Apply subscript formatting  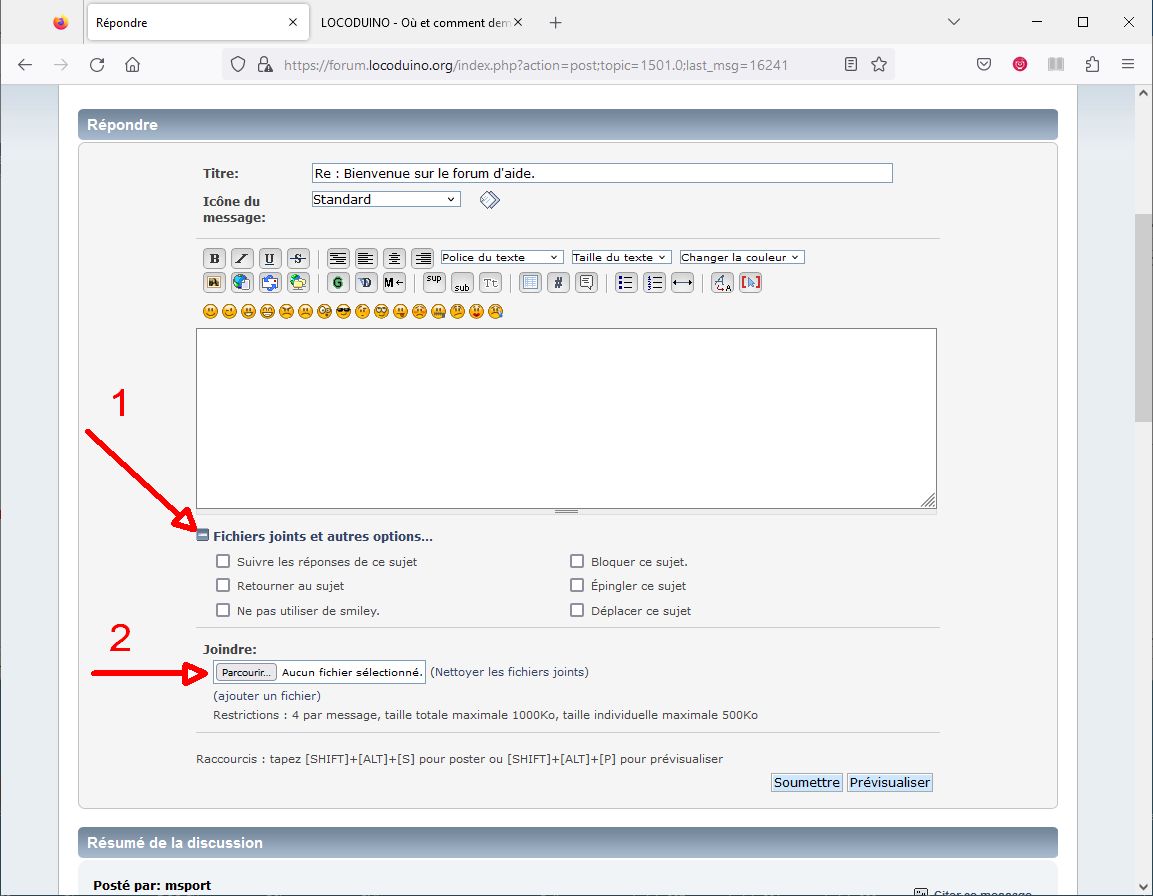click(x=462, y=282)
